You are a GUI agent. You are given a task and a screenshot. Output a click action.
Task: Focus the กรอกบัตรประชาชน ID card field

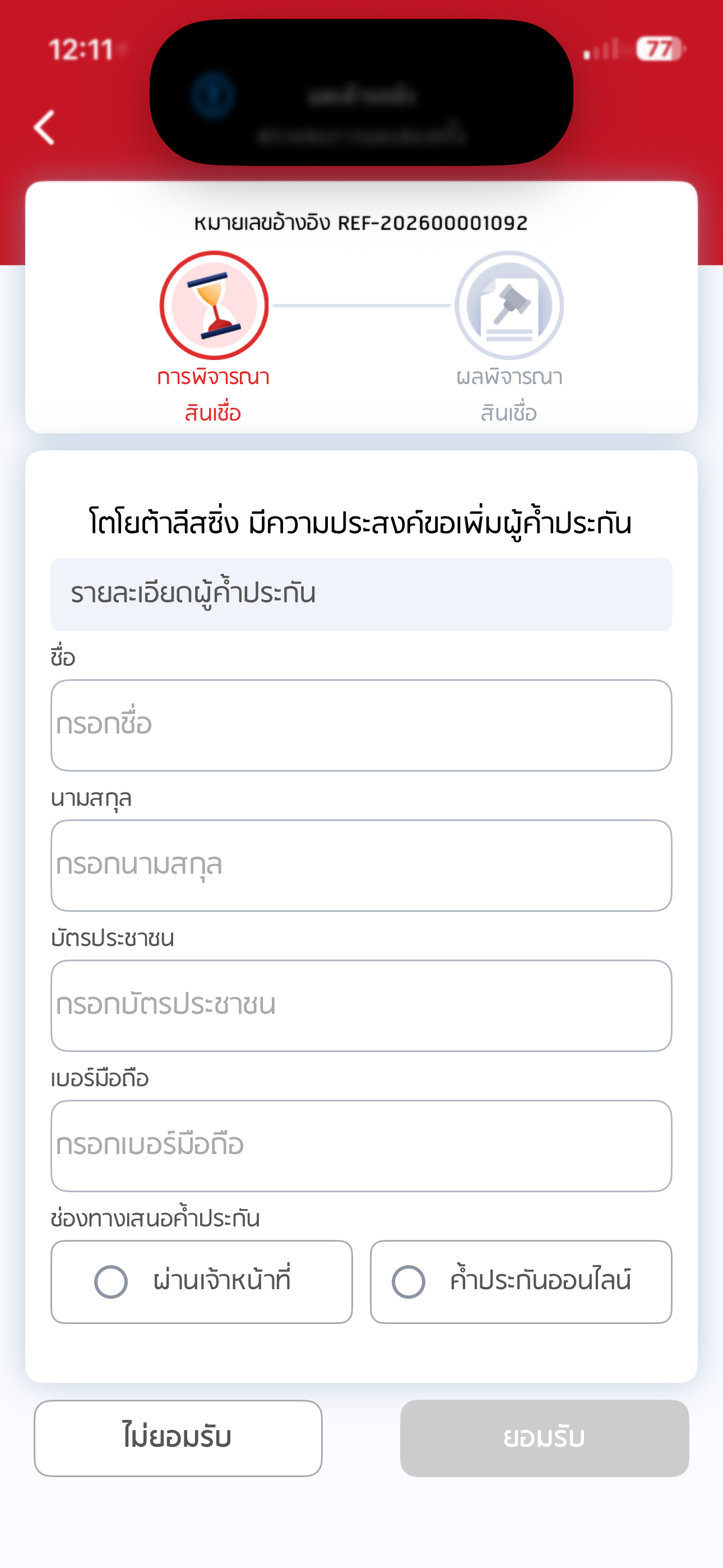coord(361,1005)
